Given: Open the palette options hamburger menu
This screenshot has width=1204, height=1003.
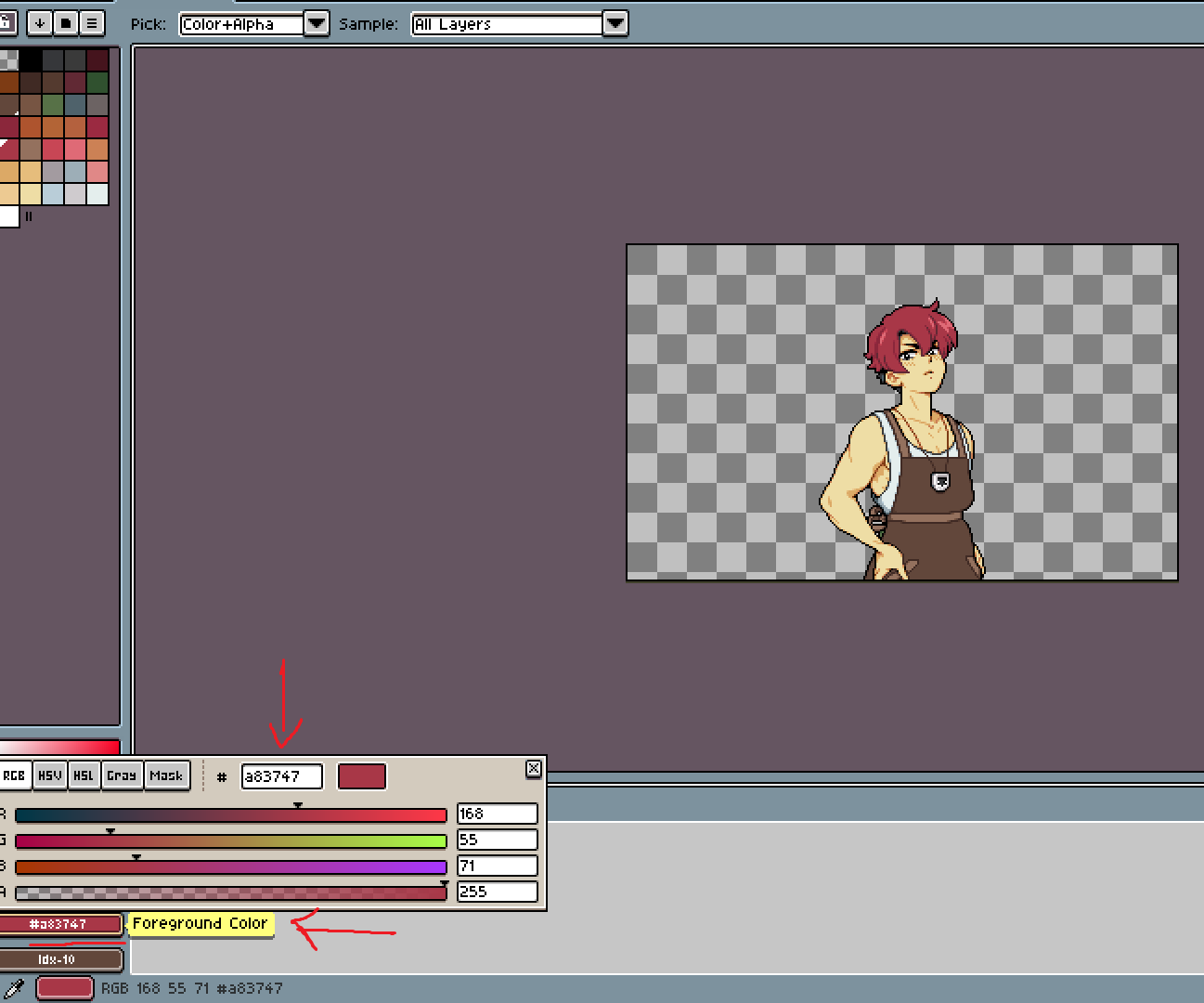Looking at the screenshot, I should (x=92, y=23).
